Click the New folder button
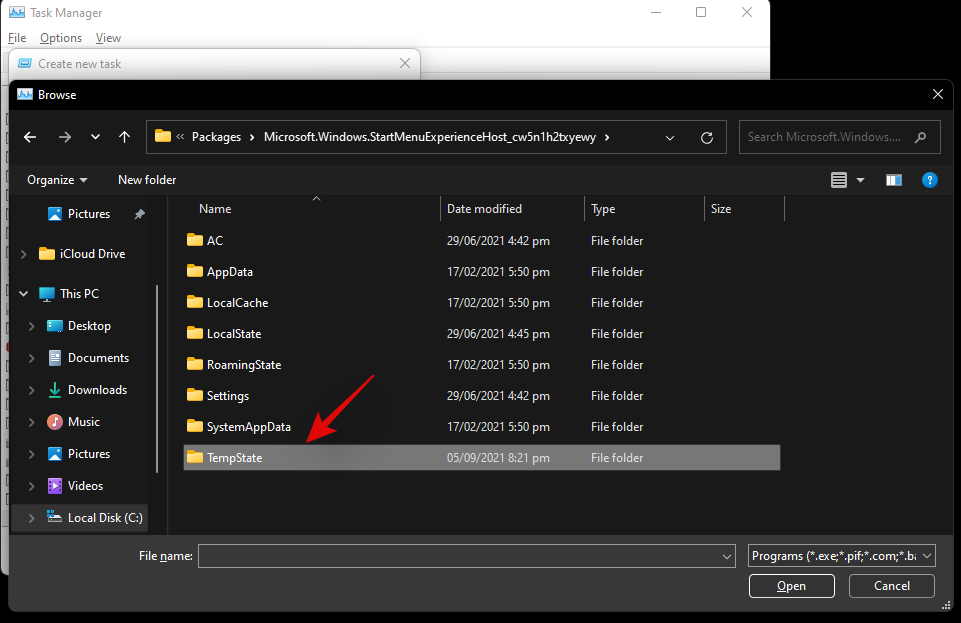Screen dimensions: 961x623 147,180
